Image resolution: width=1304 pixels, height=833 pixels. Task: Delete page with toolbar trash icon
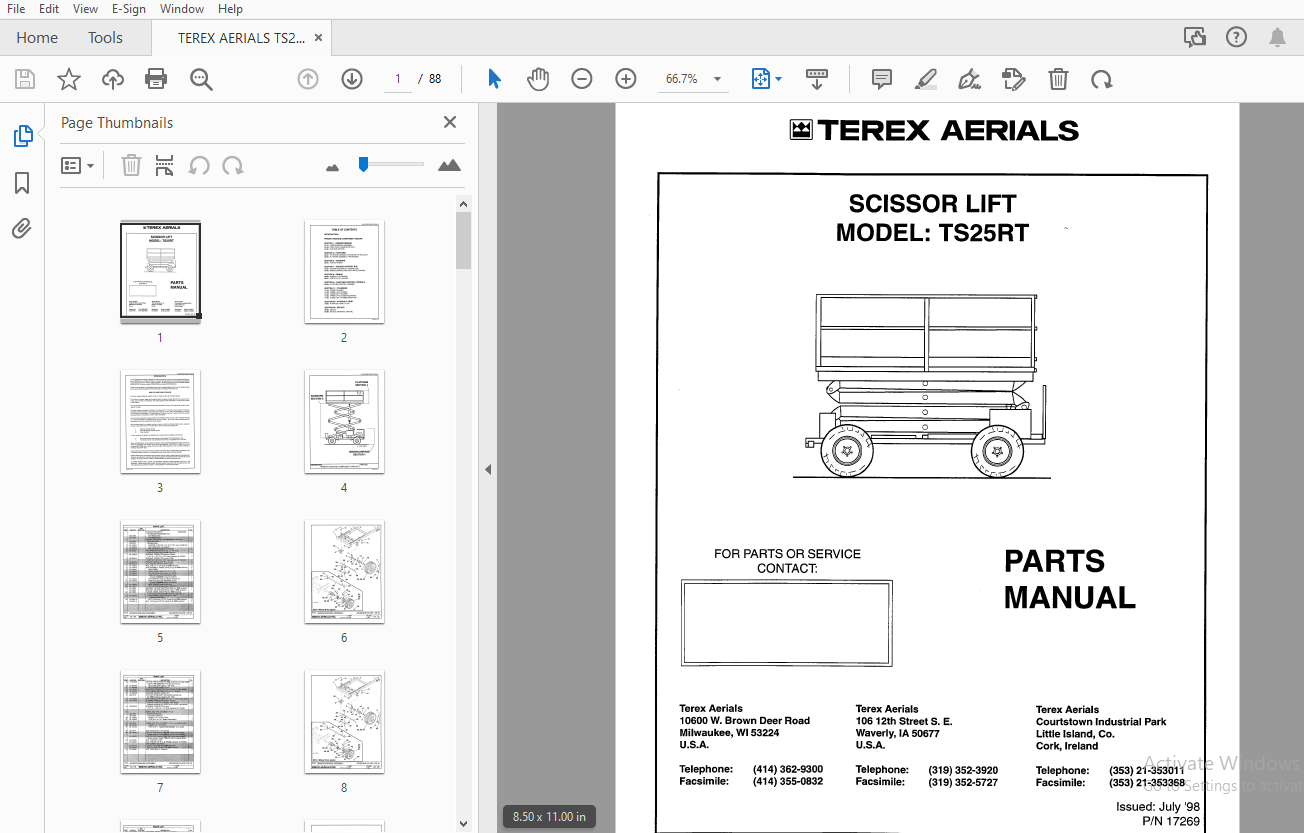coord(1058,79)
